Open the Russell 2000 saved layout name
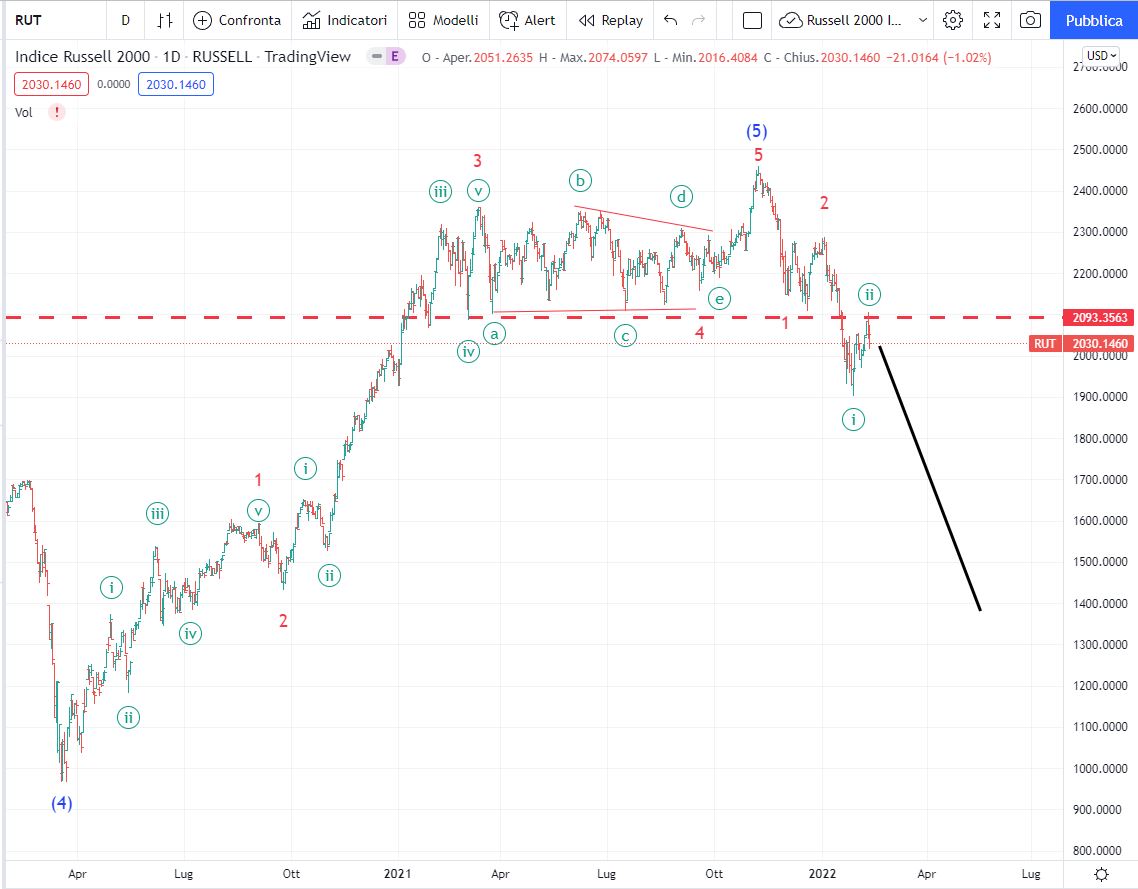This screenshot has width=1138, height=889. pyautogui.click(x=840, y=20)
